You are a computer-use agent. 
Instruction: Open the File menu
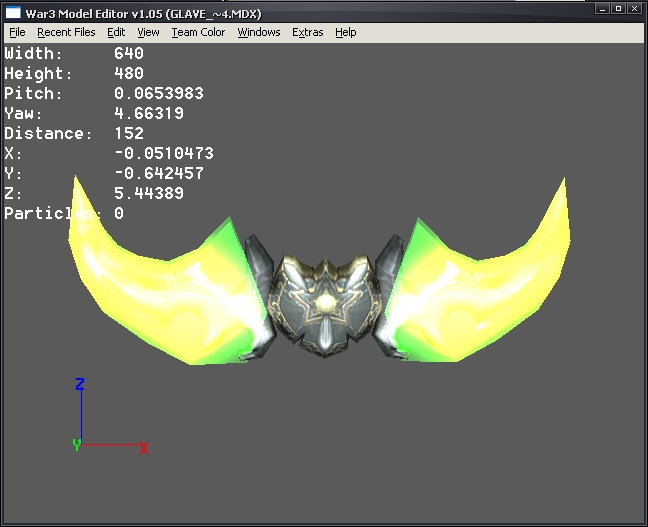[x=17, y=32]
